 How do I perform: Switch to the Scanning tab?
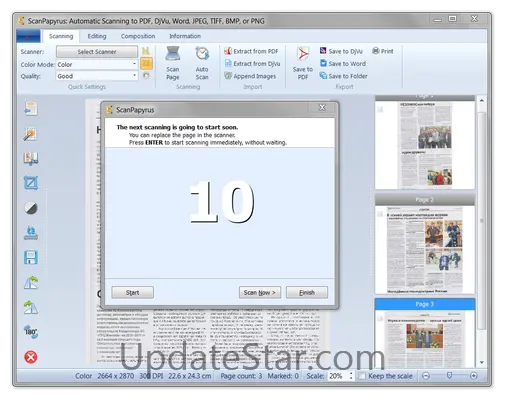coord(61,36)
